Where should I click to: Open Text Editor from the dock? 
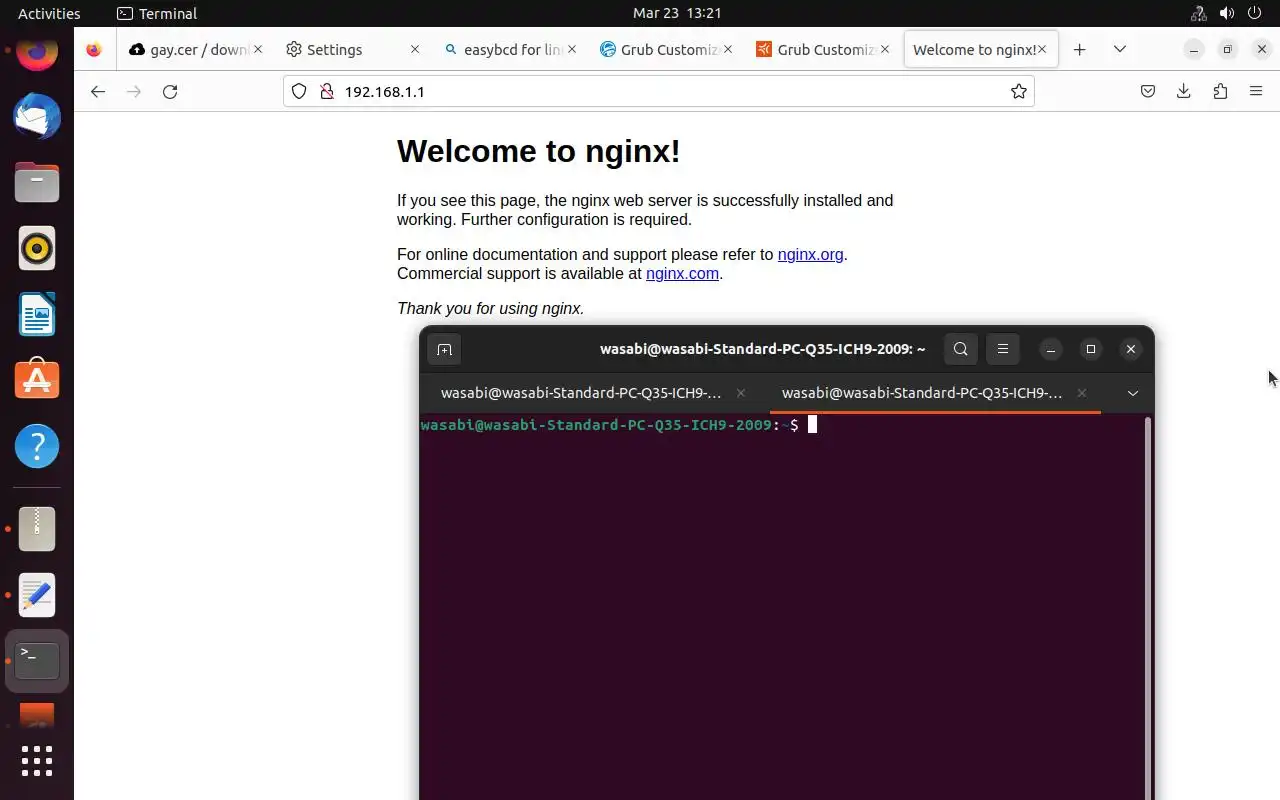[x=37, y=595]
